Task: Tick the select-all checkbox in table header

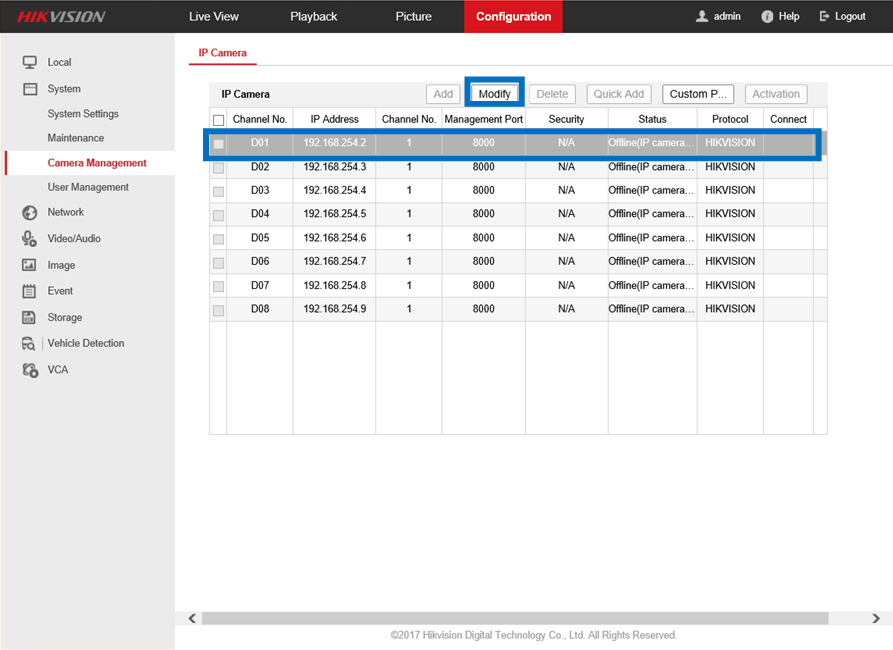Action: click(218, 120)
